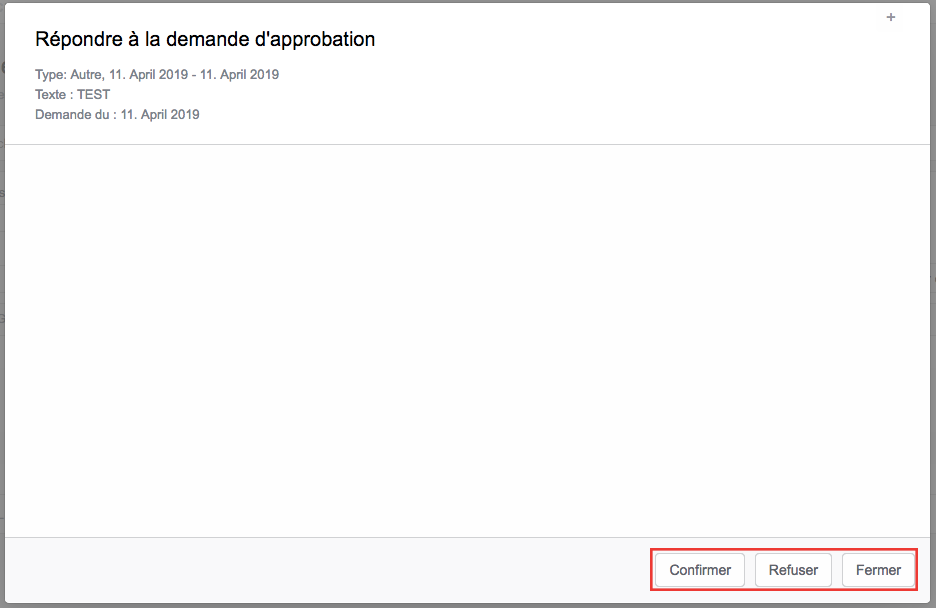Viewport: 936px width, 608px height.
Task: Click the date range "11. April 2019 - 11. April 2019"
Action: [x=193, y=75]
